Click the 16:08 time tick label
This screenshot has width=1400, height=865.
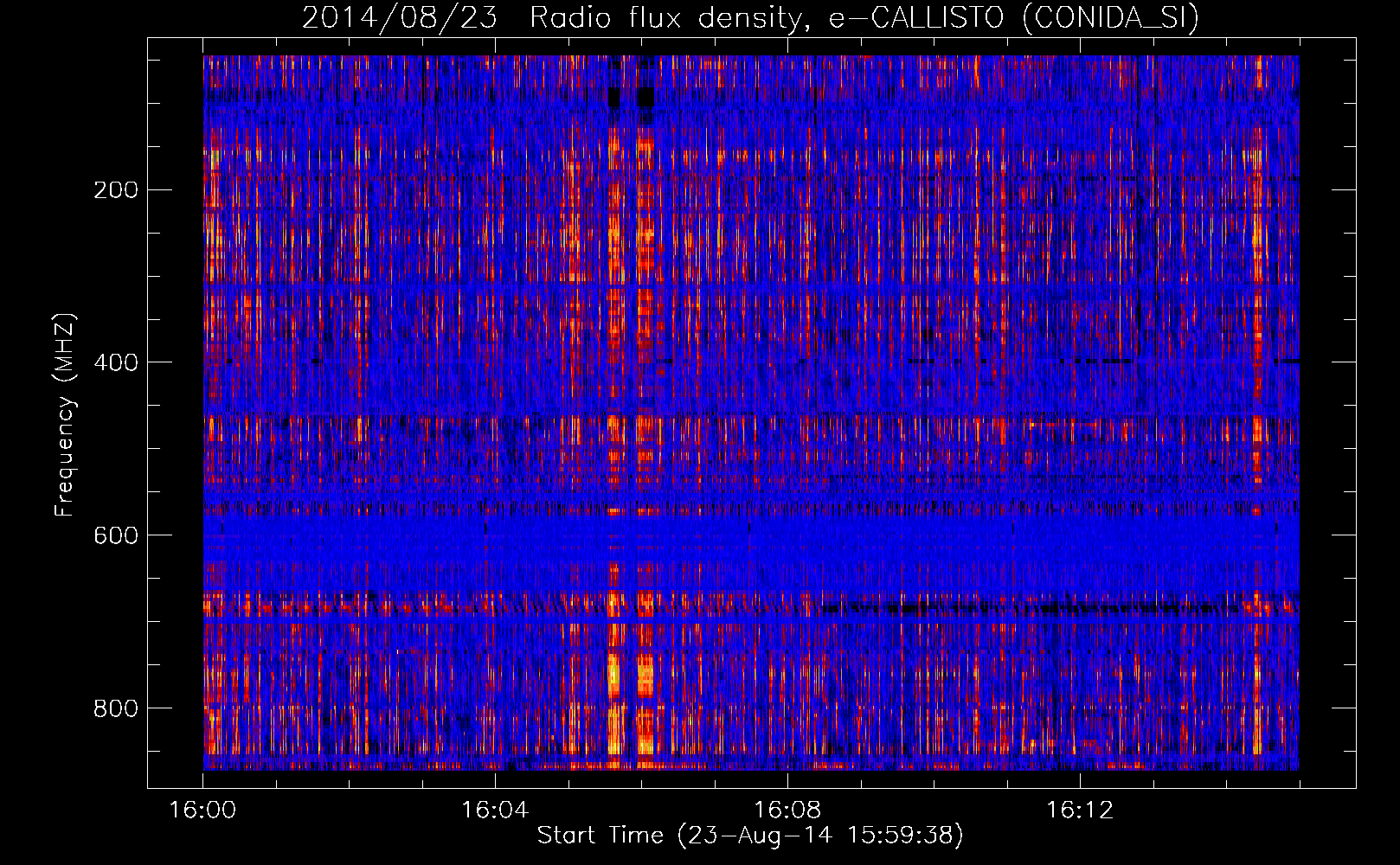tap(787, 811)
